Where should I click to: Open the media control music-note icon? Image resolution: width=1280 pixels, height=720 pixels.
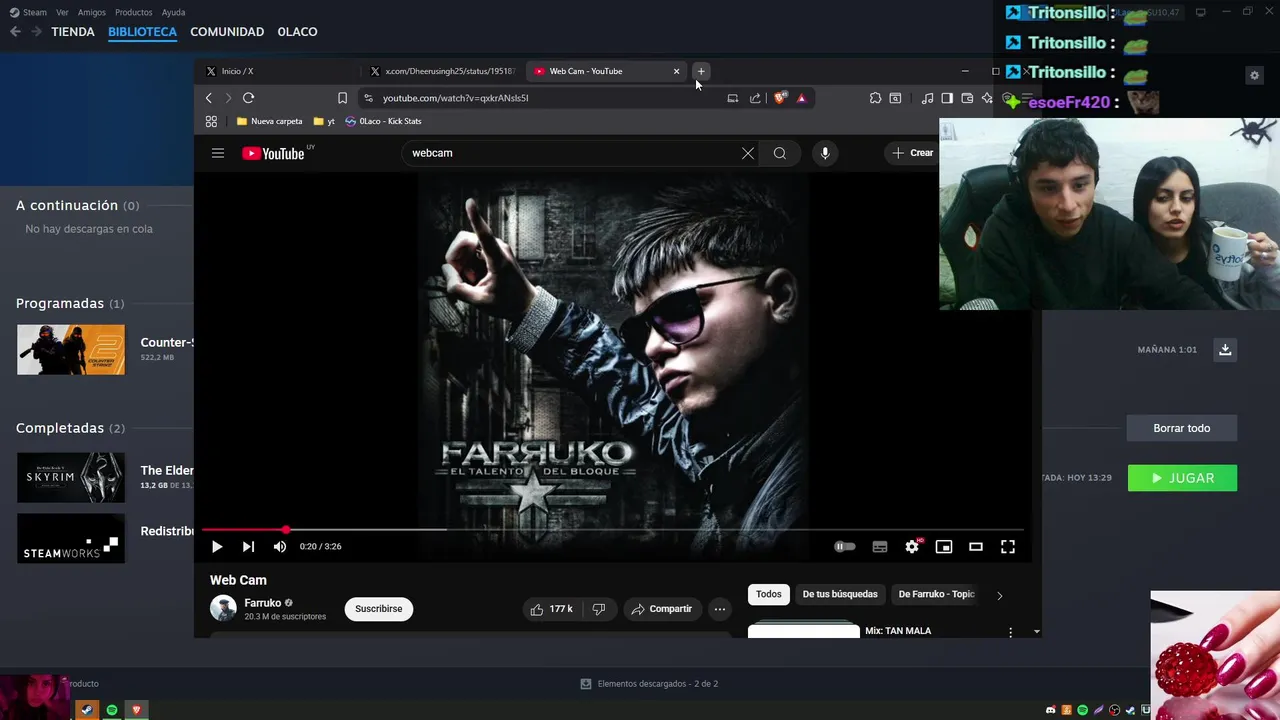pos(927,98)
